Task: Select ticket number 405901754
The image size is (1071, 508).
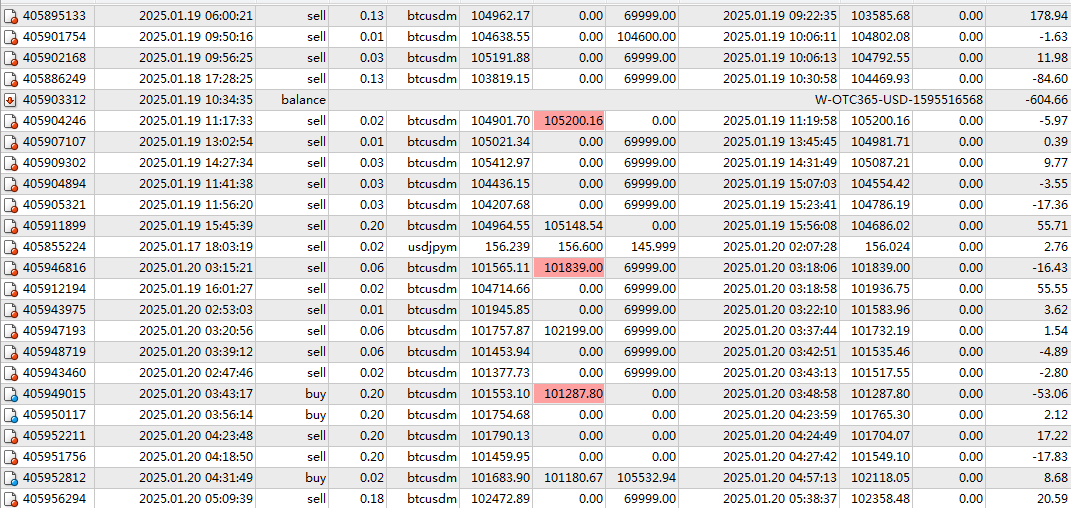Action: click(x=54, y=36)
